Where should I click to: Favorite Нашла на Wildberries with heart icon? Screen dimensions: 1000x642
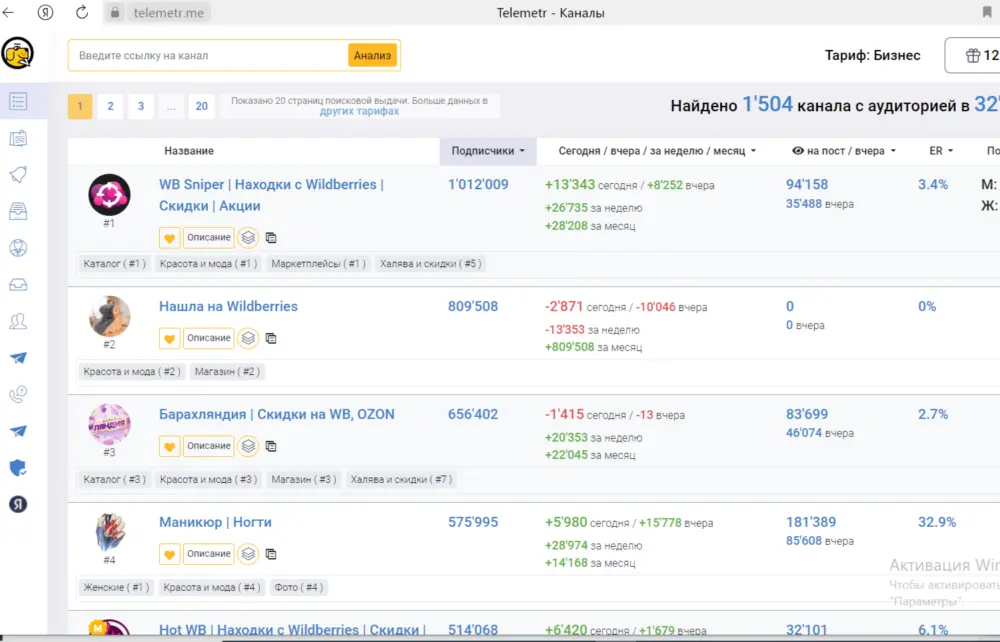click(170, 339)
